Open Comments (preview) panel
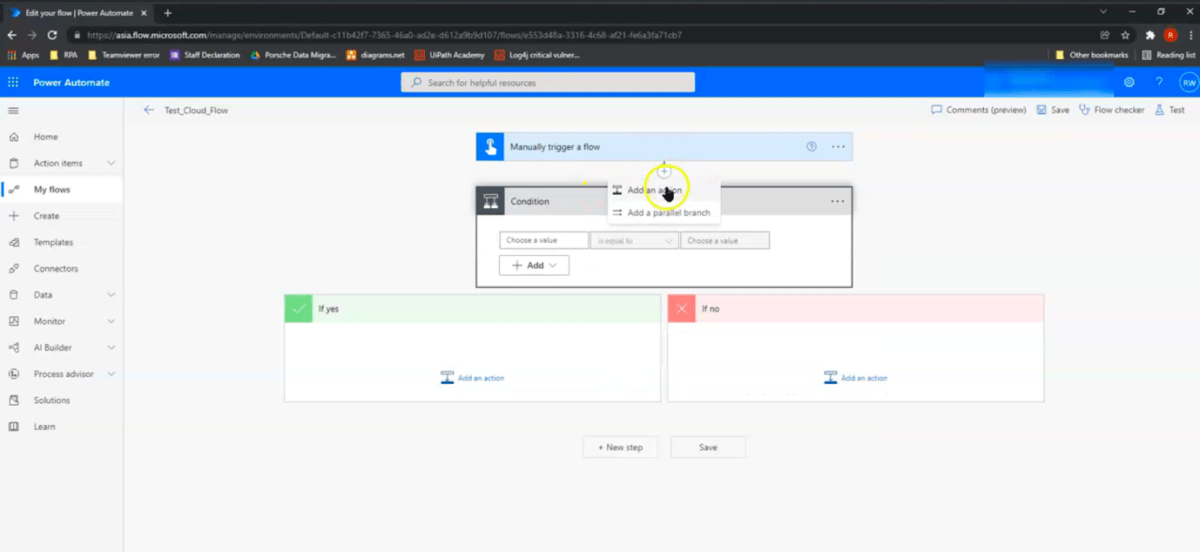 (x=979, y=110)
